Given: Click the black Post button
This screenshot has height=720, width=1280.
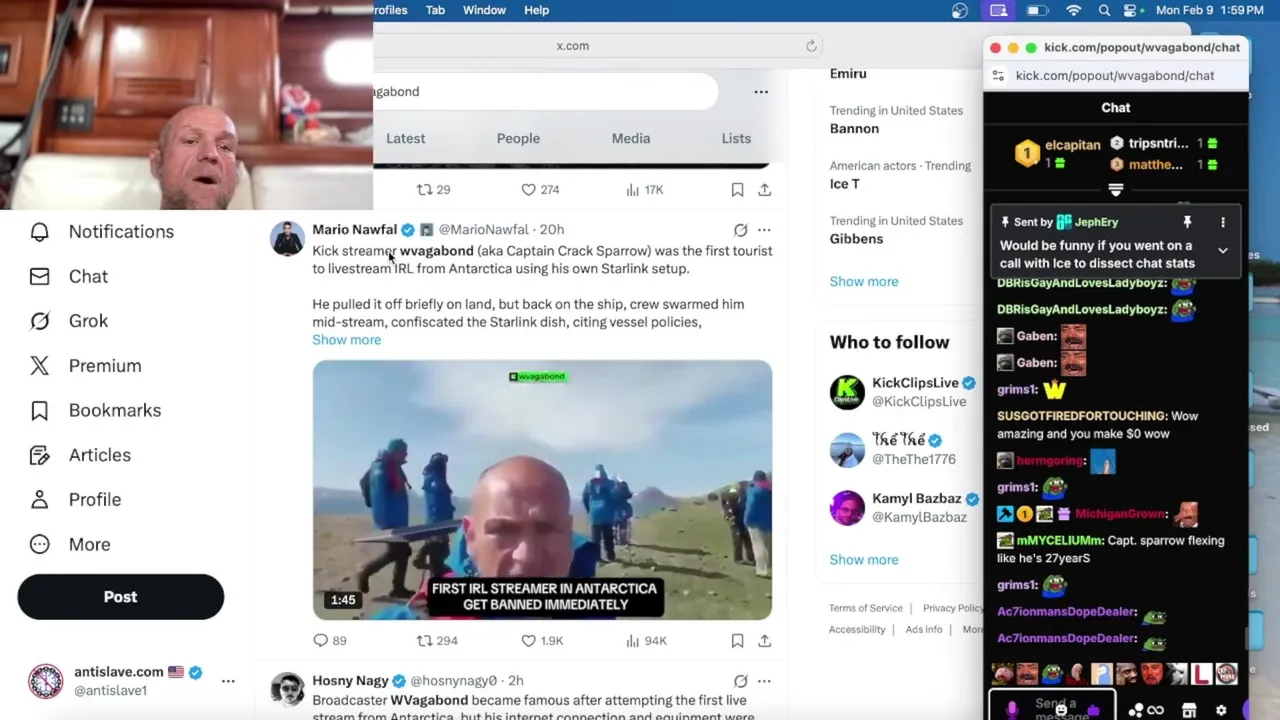Looking at the screenshot, I should [120, 597].
